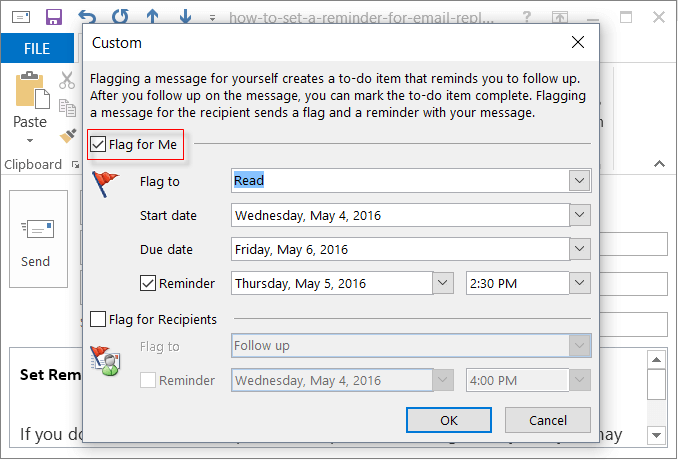Click the Paste clipboard icon
Image resolution: width=678 pixels, height=460 pixels.
(32, 90)
